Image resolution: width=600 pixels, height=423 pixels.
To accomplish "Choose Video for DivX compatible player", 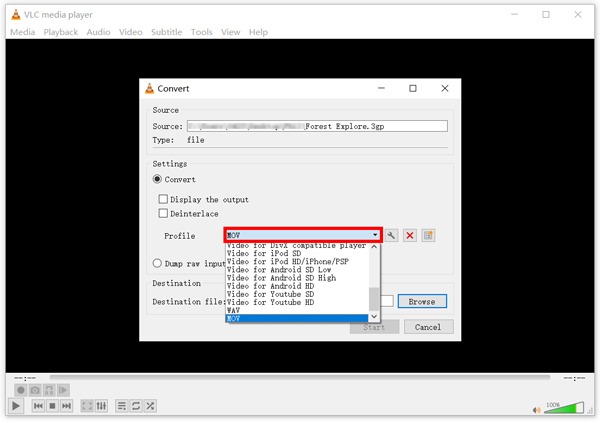I will [297, 245].
